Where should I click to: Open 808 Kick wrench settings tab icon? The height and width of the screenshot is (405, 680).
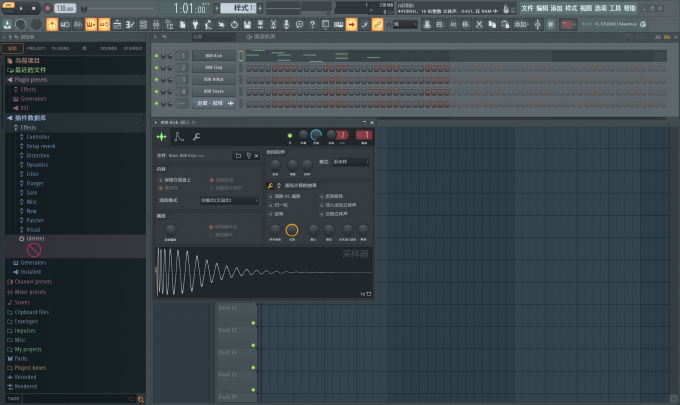[196, 137]
